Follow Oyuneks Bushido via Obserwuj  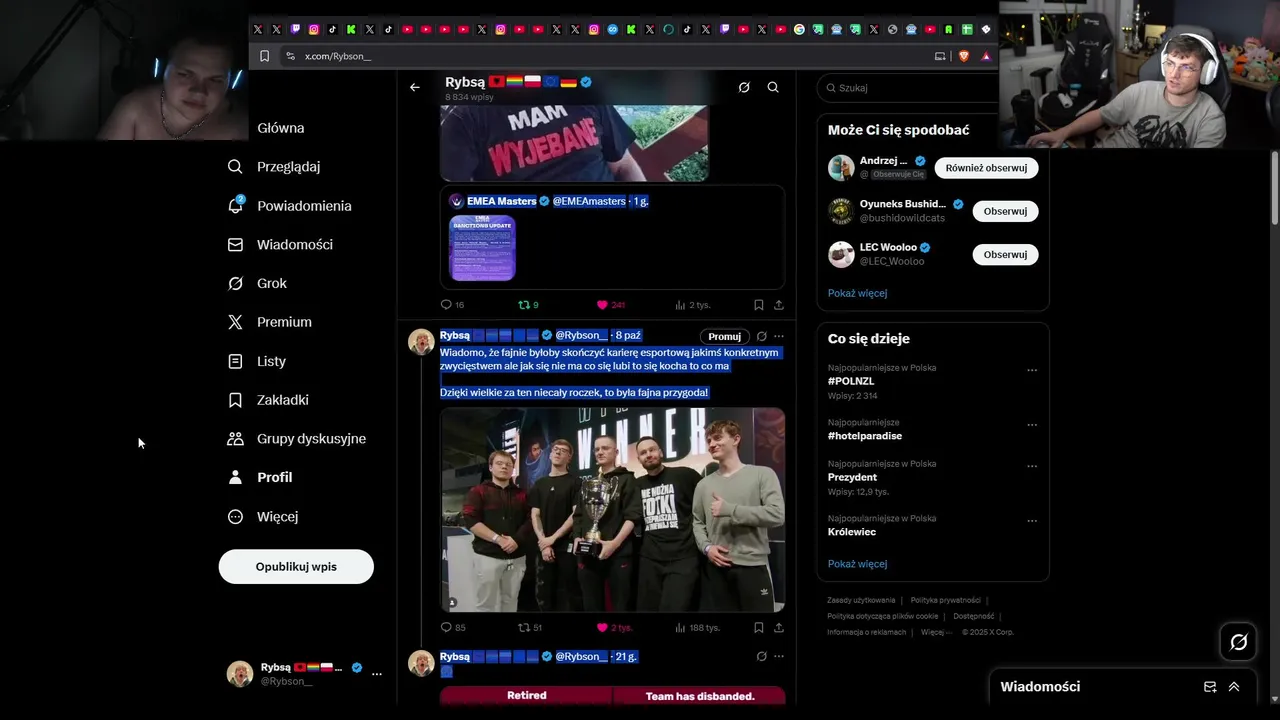1005,211
